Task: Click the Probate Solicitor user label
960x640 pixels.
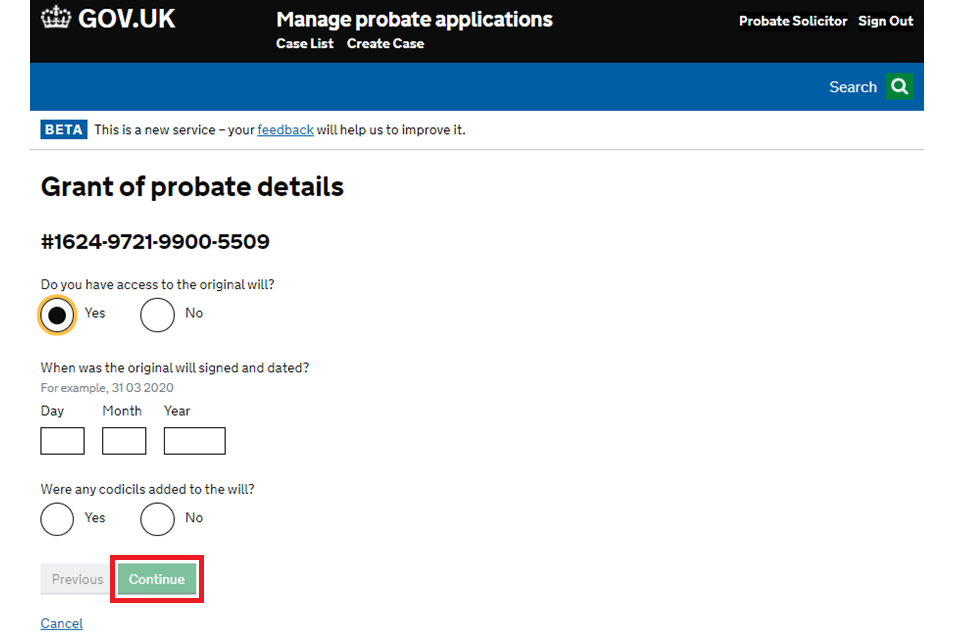Action: (x=792, y=21)
